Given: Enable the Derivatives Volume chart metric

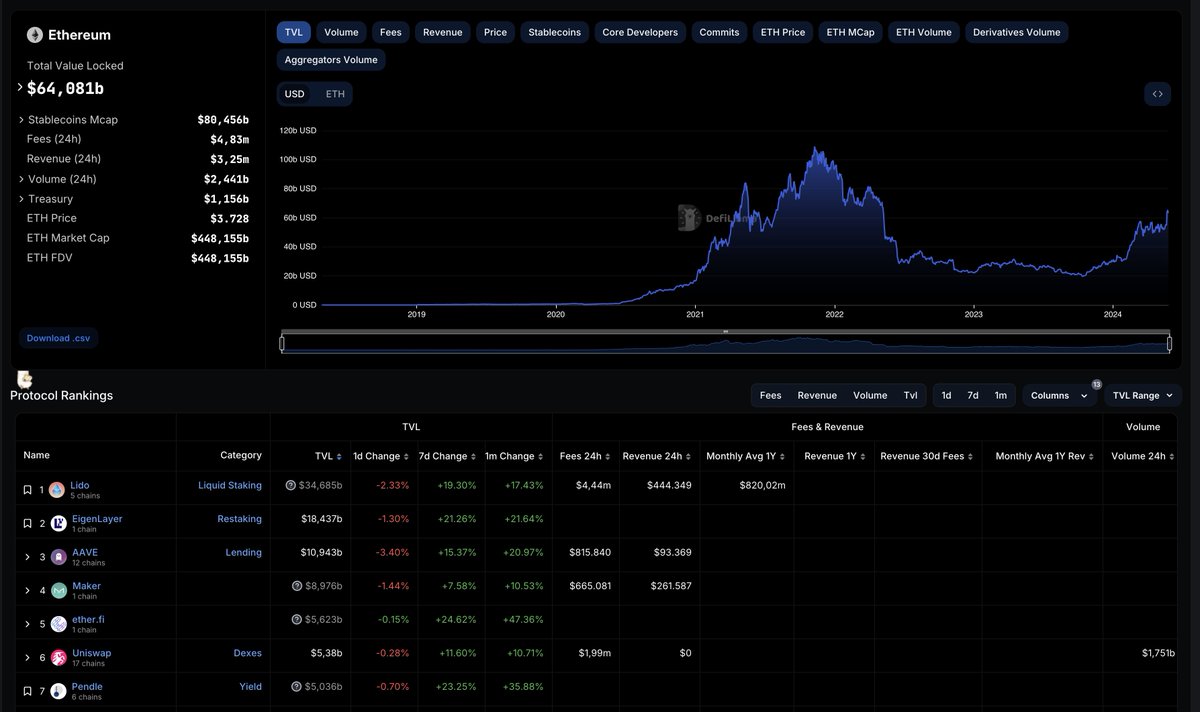Looking at the screenshot, I should point(1016,32).
